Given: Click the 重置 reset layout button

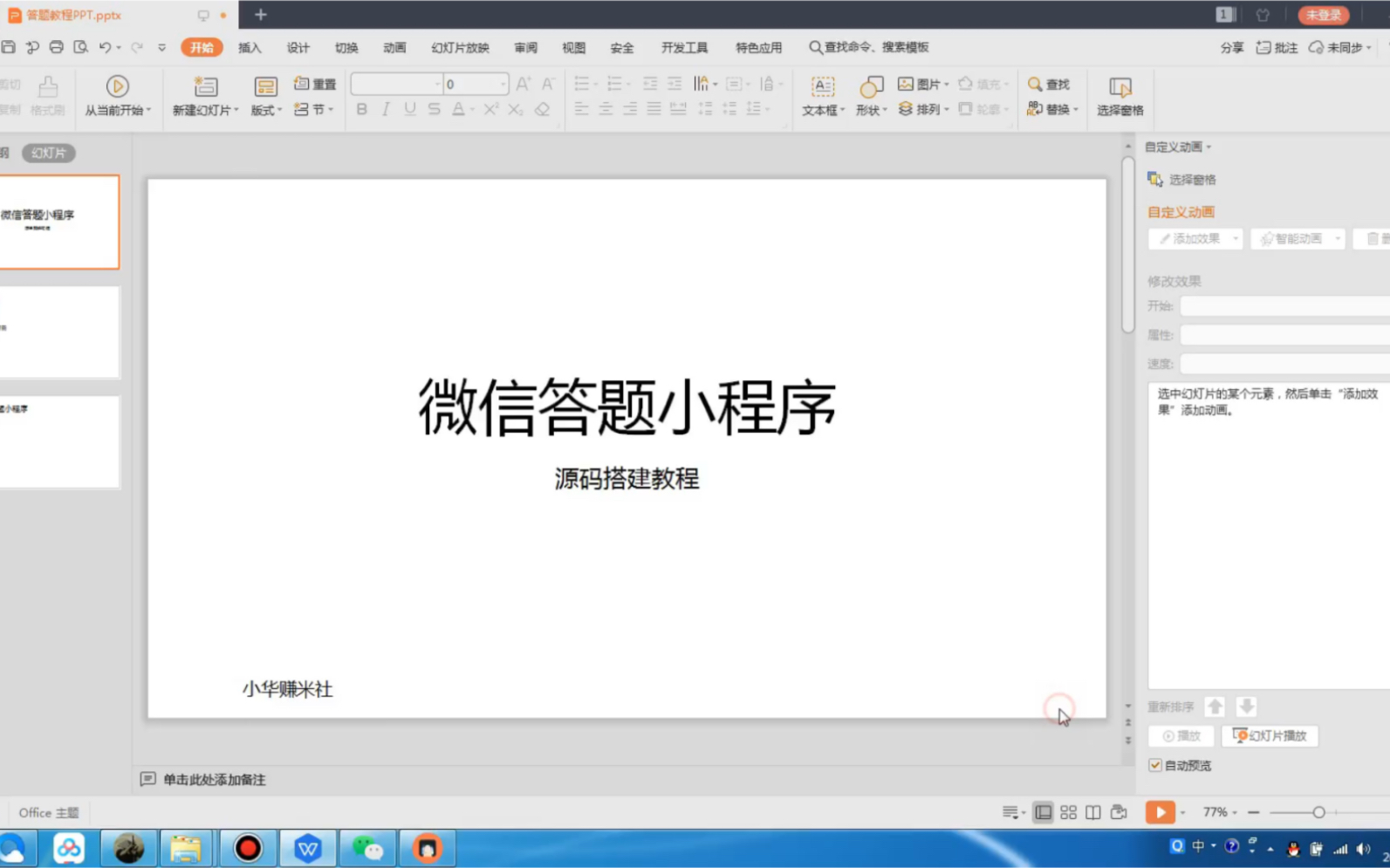Looking at the screenshot, I should click(315, 84).
